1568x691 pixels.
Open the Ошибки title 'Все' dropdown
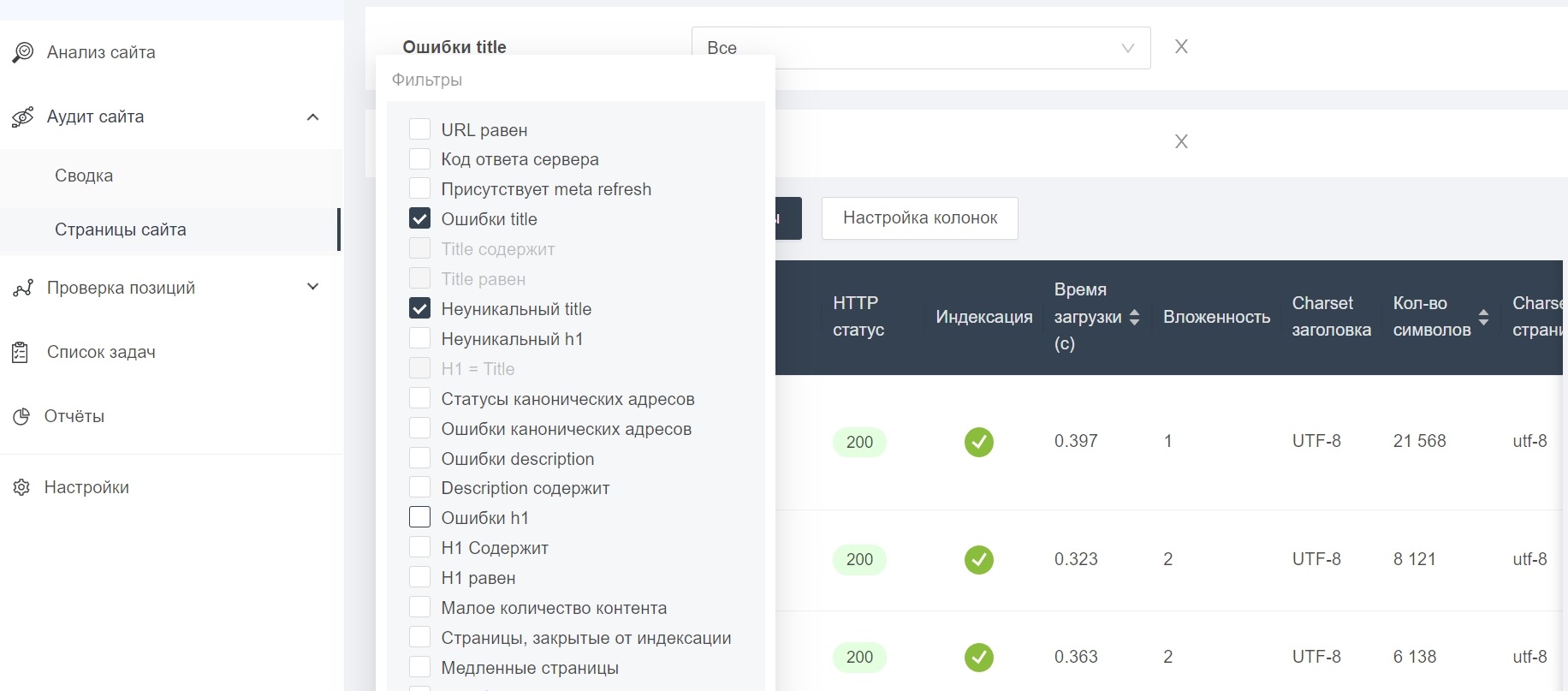tap(921, 48)
